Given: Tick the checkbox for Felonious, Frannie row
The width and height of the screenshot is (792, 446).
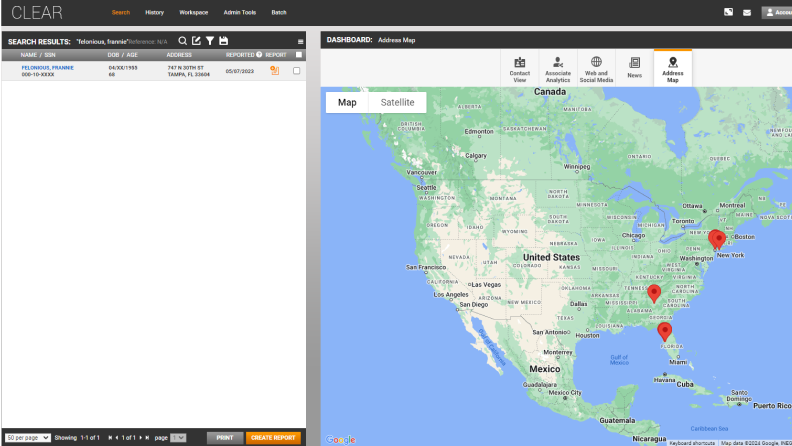Looking at the screenshot, I should click(x=296, y=71).
